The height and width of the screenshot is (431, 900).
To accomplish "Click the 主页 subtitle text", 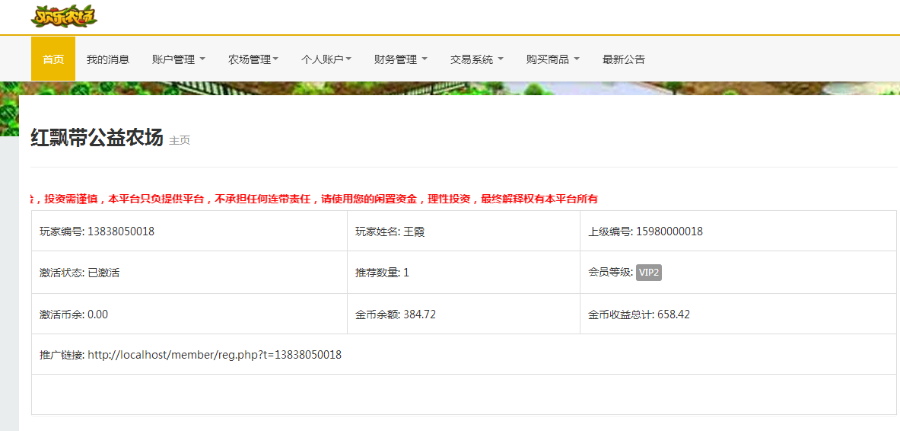I will (179, 141).
